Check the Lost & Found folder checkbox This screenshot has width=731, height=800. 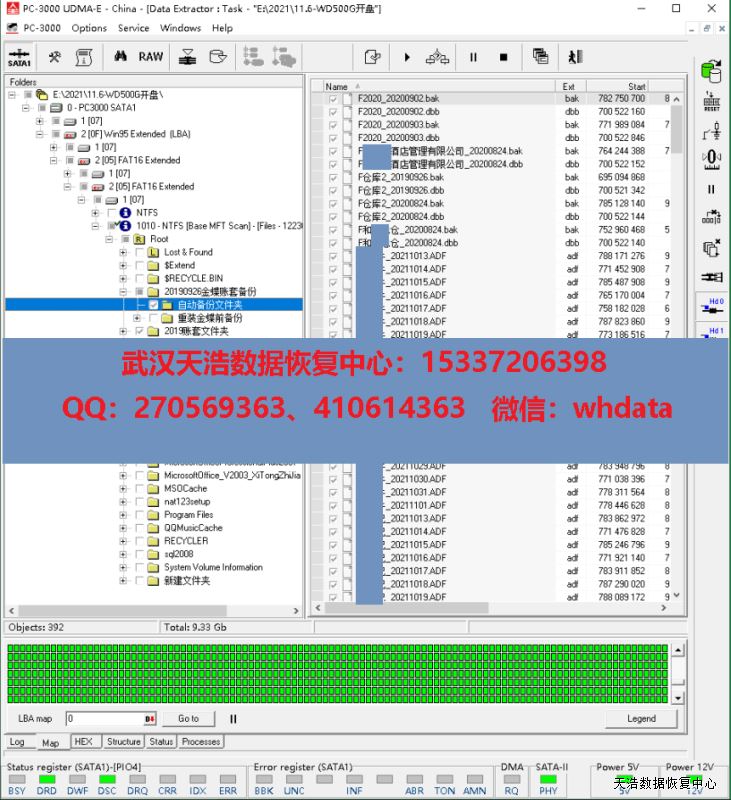pos(139,253)
